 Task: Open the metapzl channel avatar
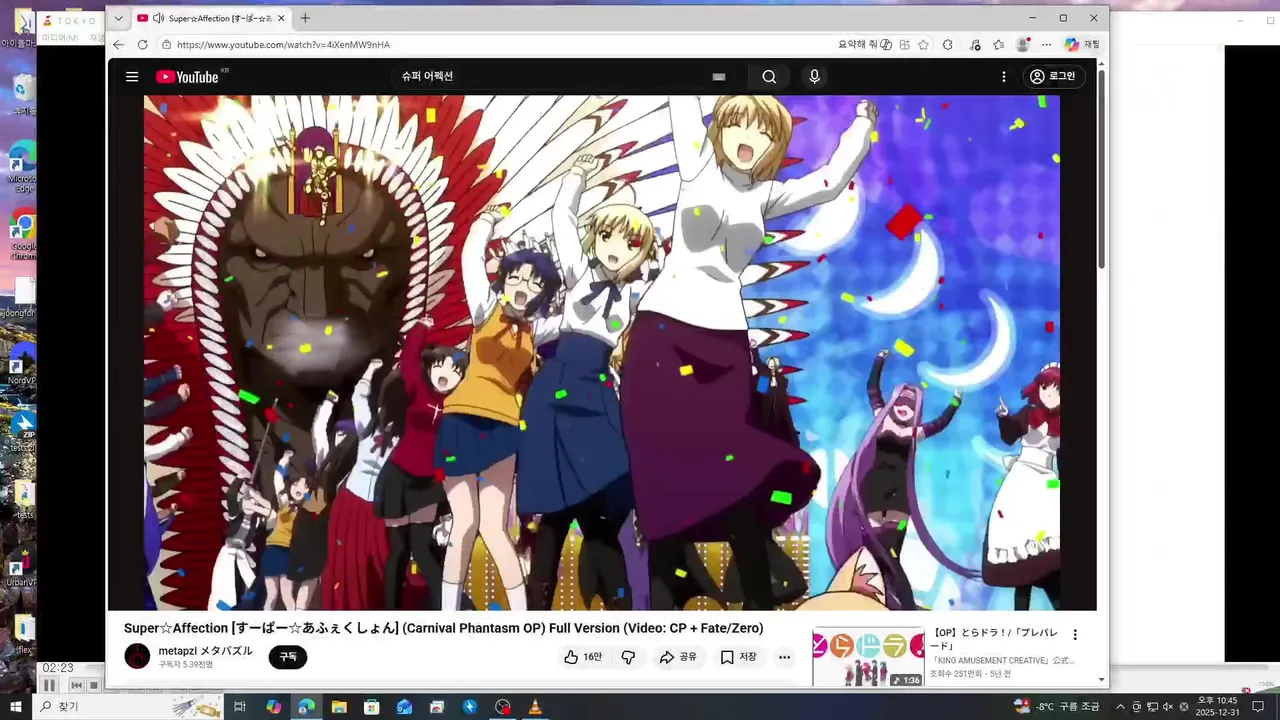tap(137, 657)
